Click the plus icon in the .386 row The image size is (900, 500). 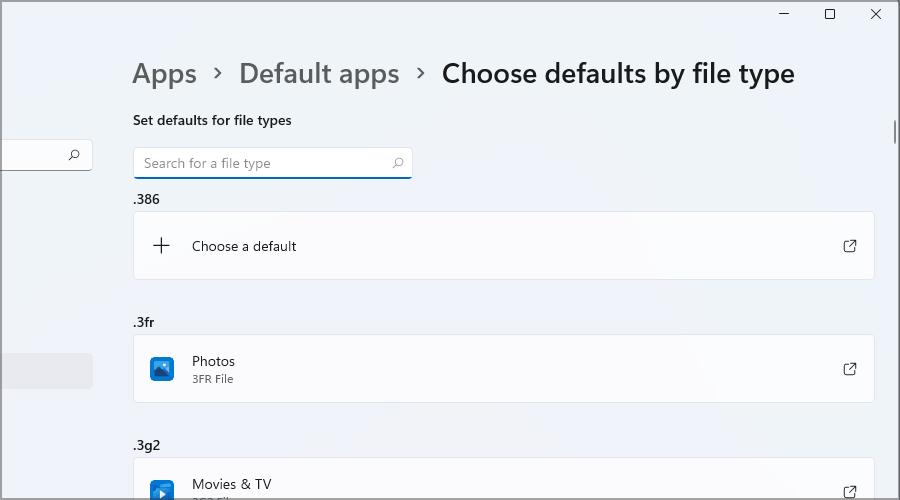tap(162, 246)
